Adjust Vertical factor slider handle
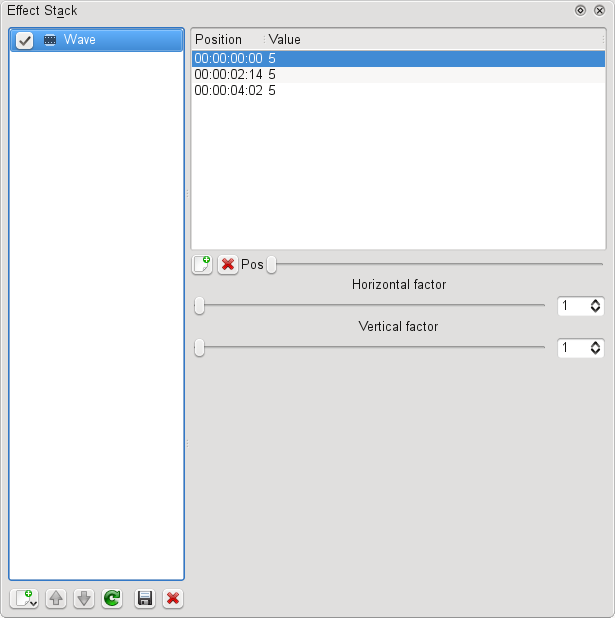Viewport: 615px width, 618px height. pos(199,348)
